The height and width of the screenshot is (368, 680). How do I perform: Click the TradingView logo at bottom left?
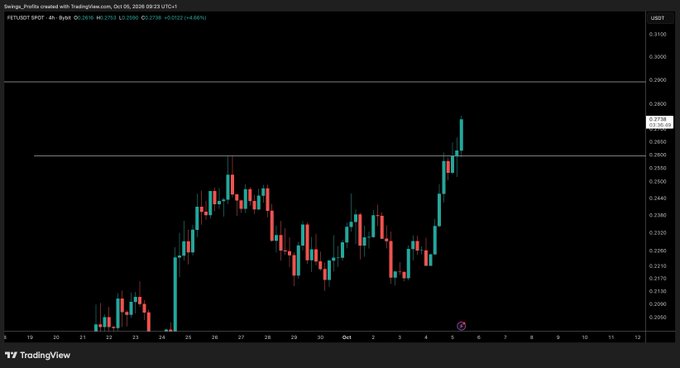click(38, 355)
